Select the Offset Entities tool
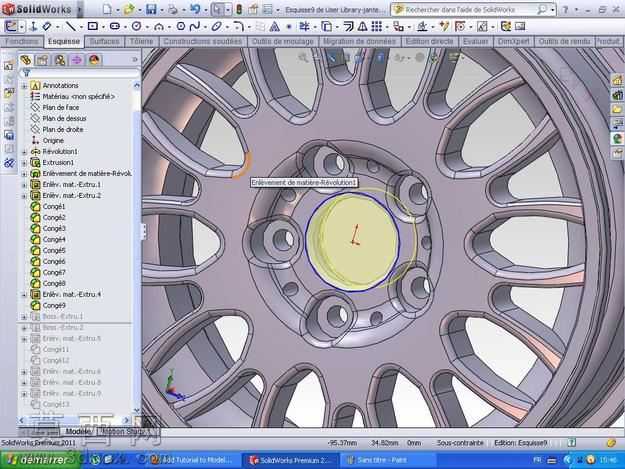The width and height of the screenshot is (625, 469). pyautogui.click(x=348, y=26)
